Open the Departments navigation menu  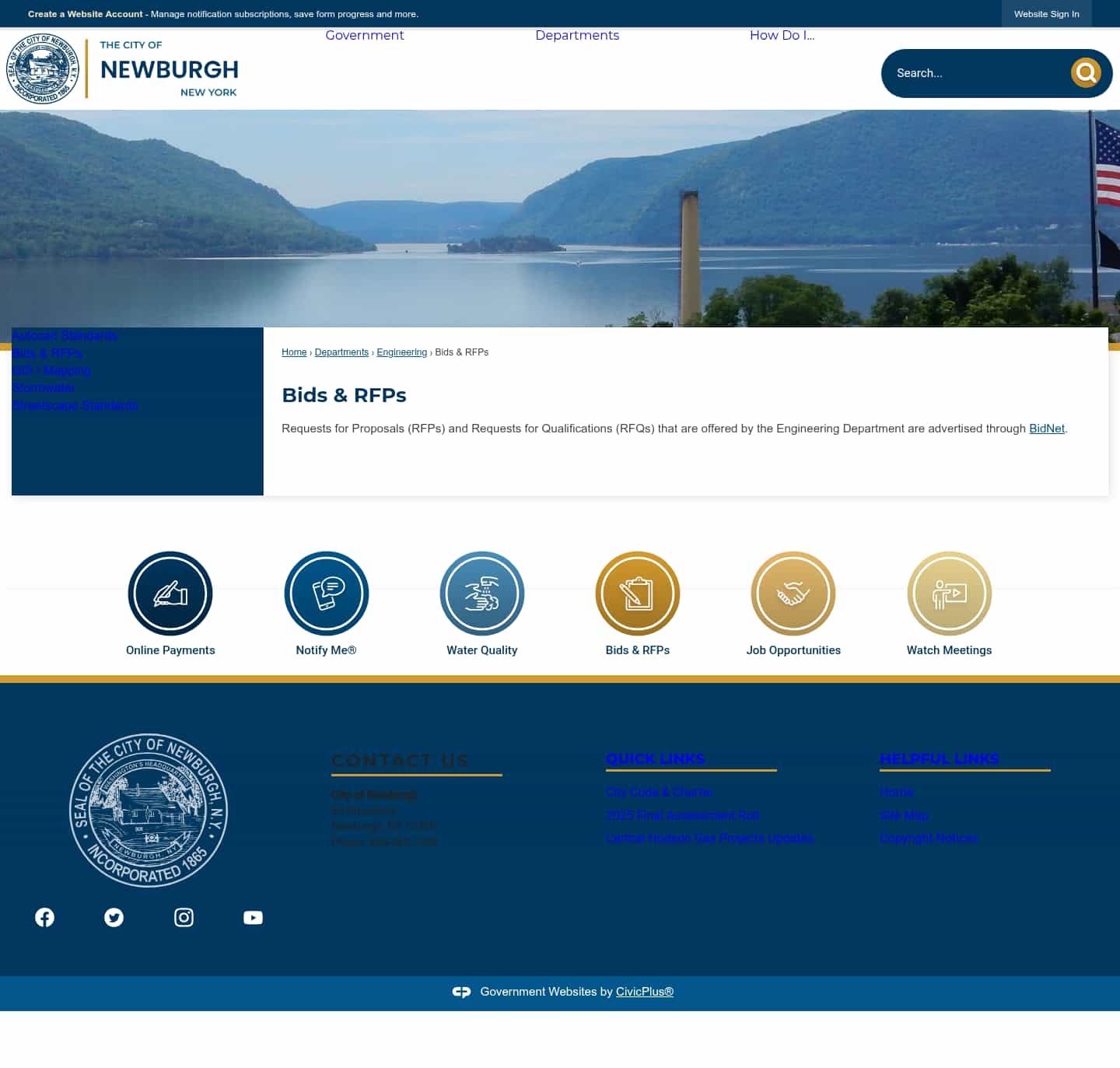[577, 35]
